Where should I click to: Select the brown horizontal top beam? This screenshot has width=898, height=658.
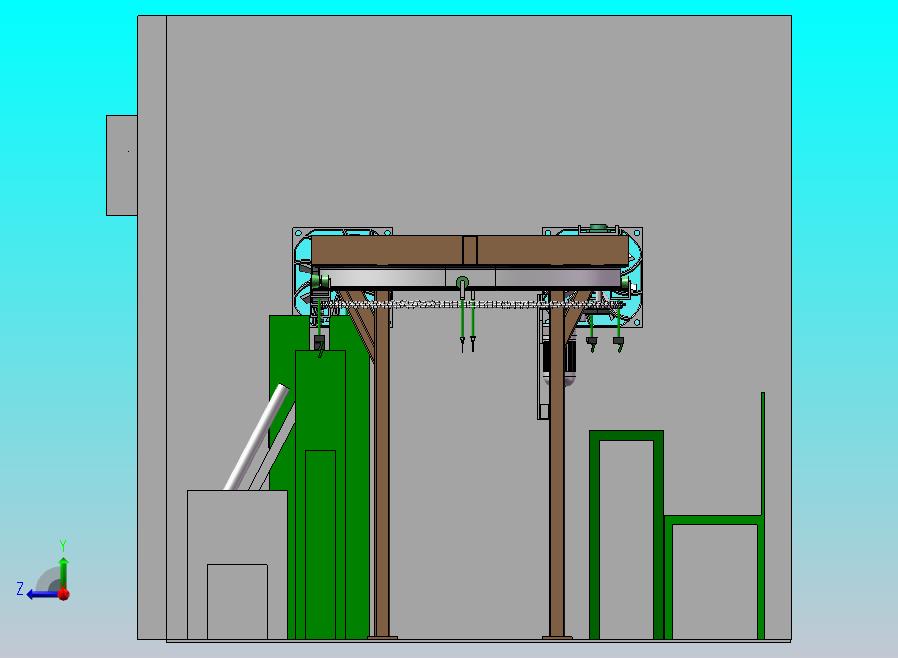tap(470, 250)
